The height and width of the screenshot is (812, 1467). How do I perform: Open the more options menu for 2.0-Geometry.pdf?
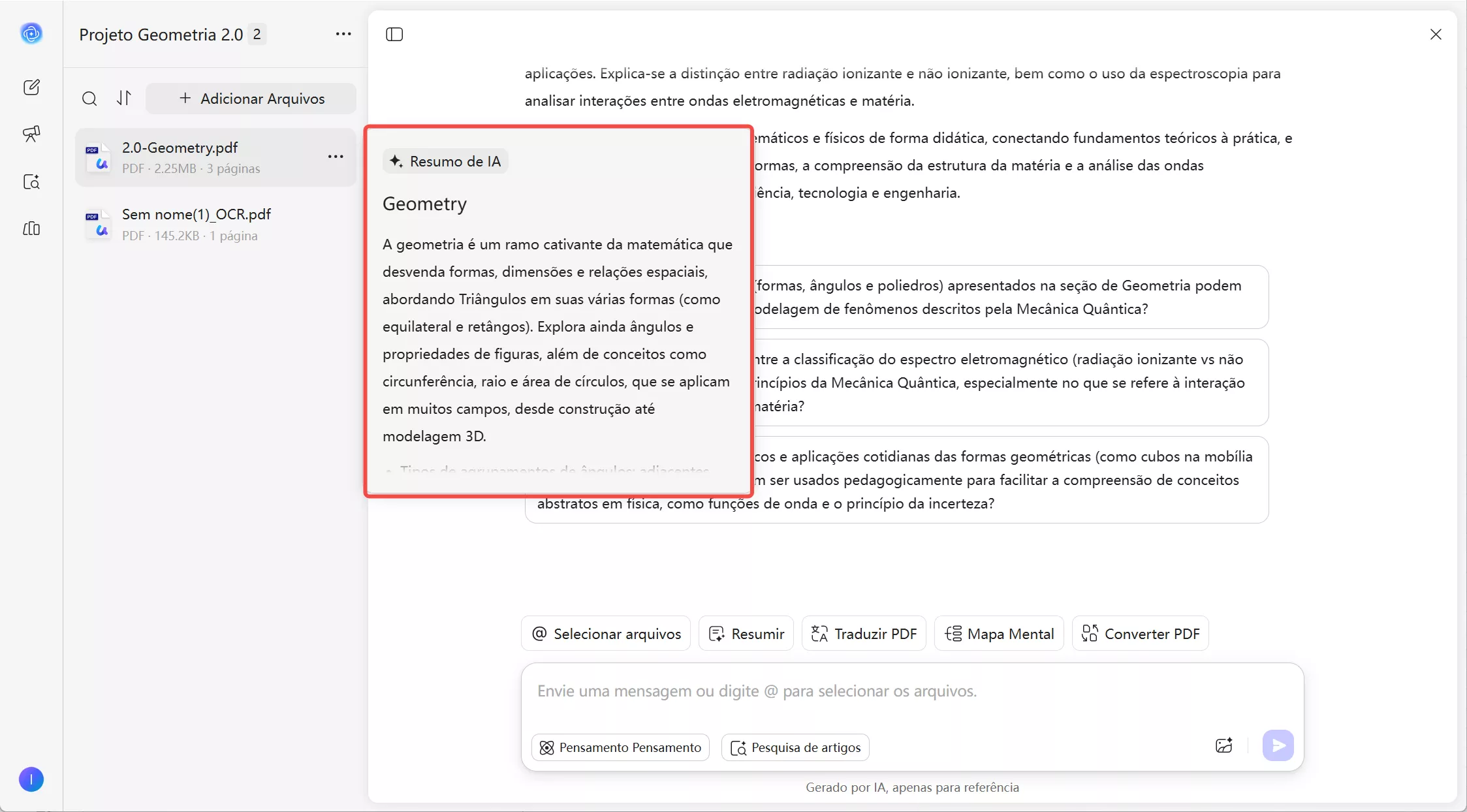pos(336,157)
